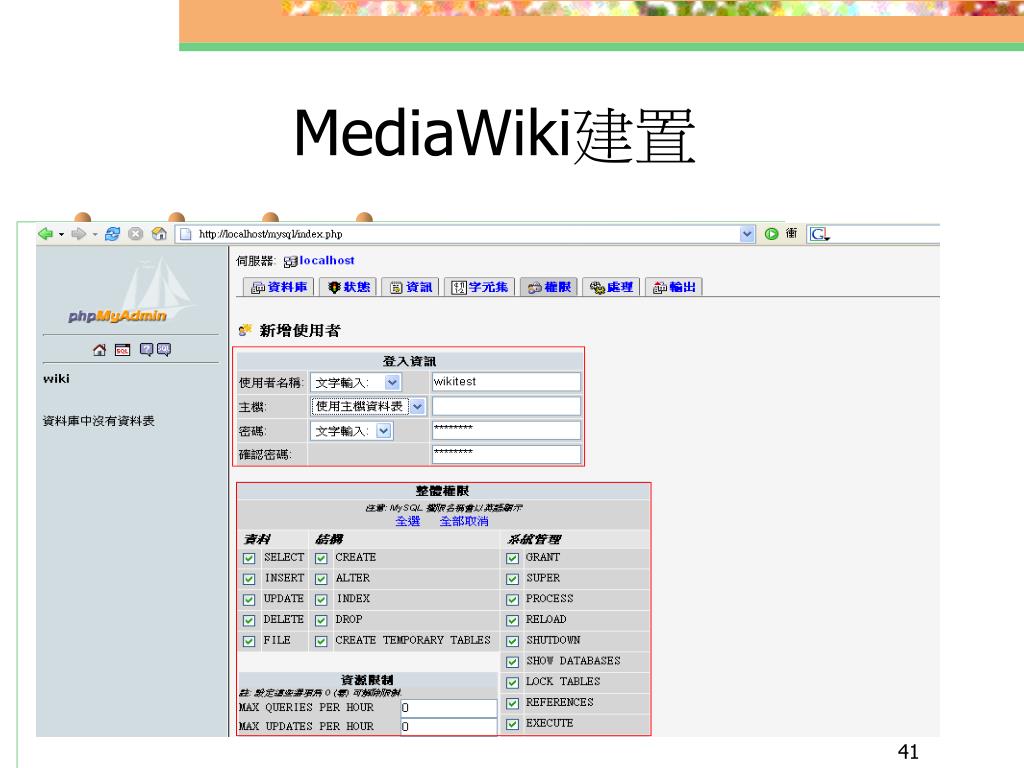Click the localhost server link
The width and height of the screenshot is (1024, 768).
pos(327,261)
